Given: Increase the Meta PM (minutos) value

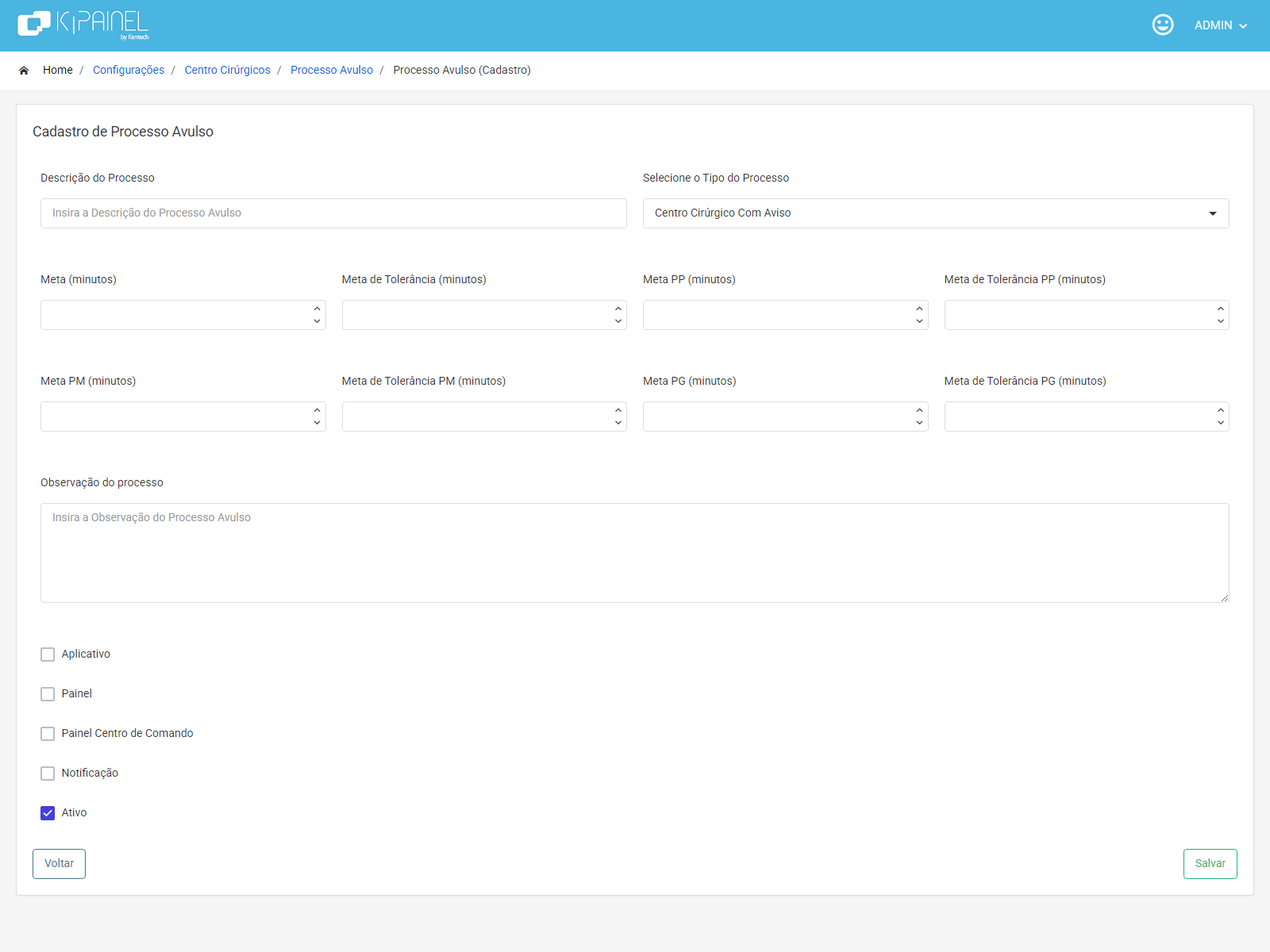Looking at the screenshot, I should [x=317, y=410].
